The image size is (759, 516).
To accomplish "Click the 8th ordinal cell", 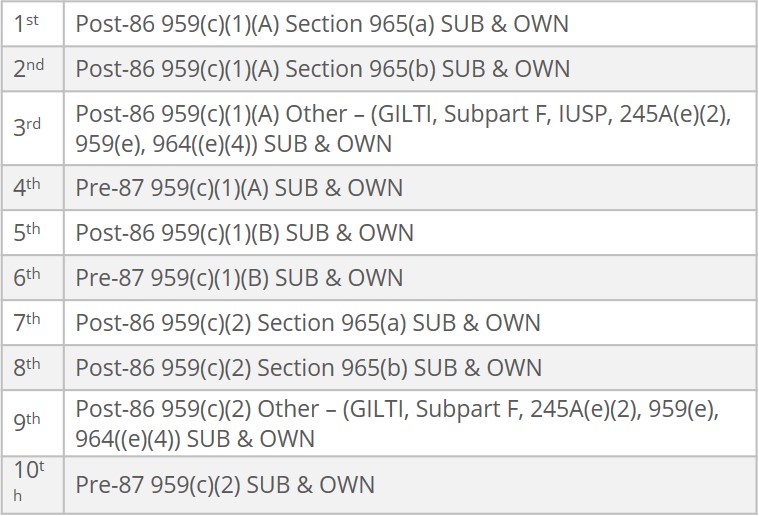I will [28, 368].
